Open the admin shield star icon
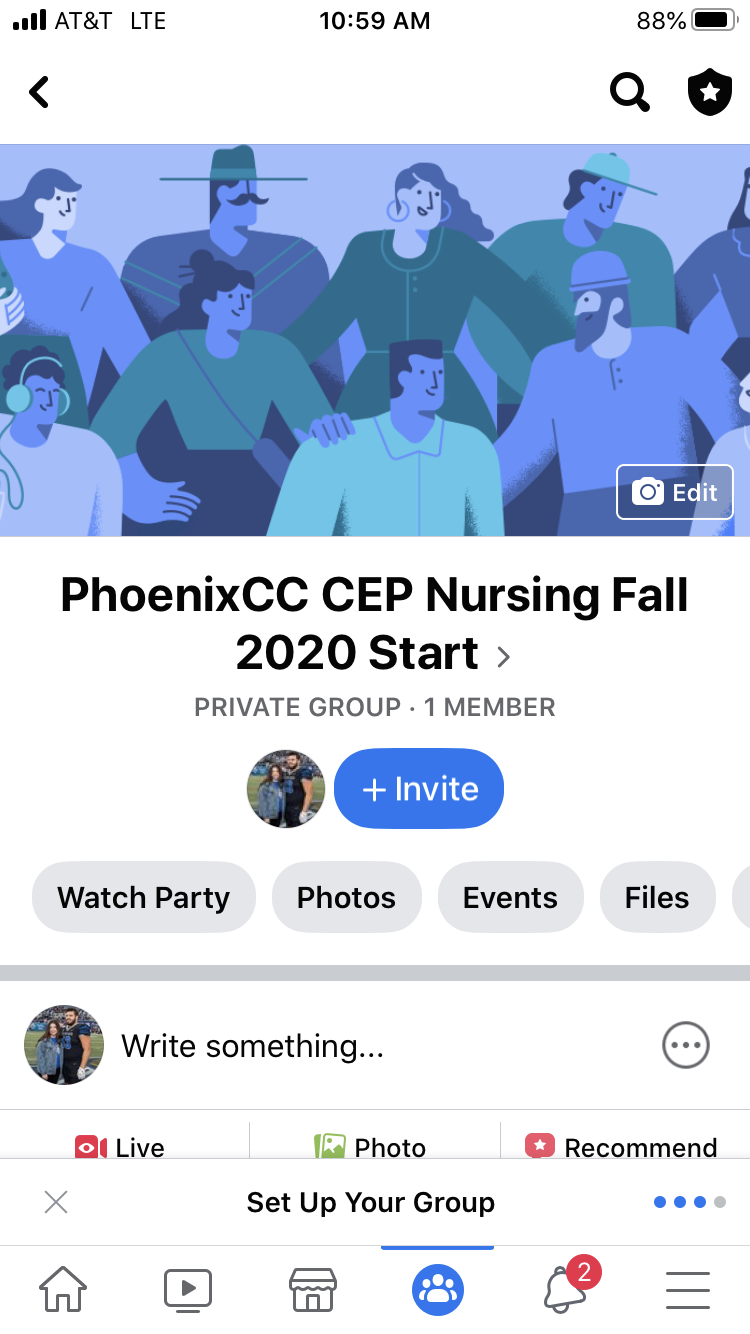This screenshot has width=750, height=1334. click(x=710, y=93)
